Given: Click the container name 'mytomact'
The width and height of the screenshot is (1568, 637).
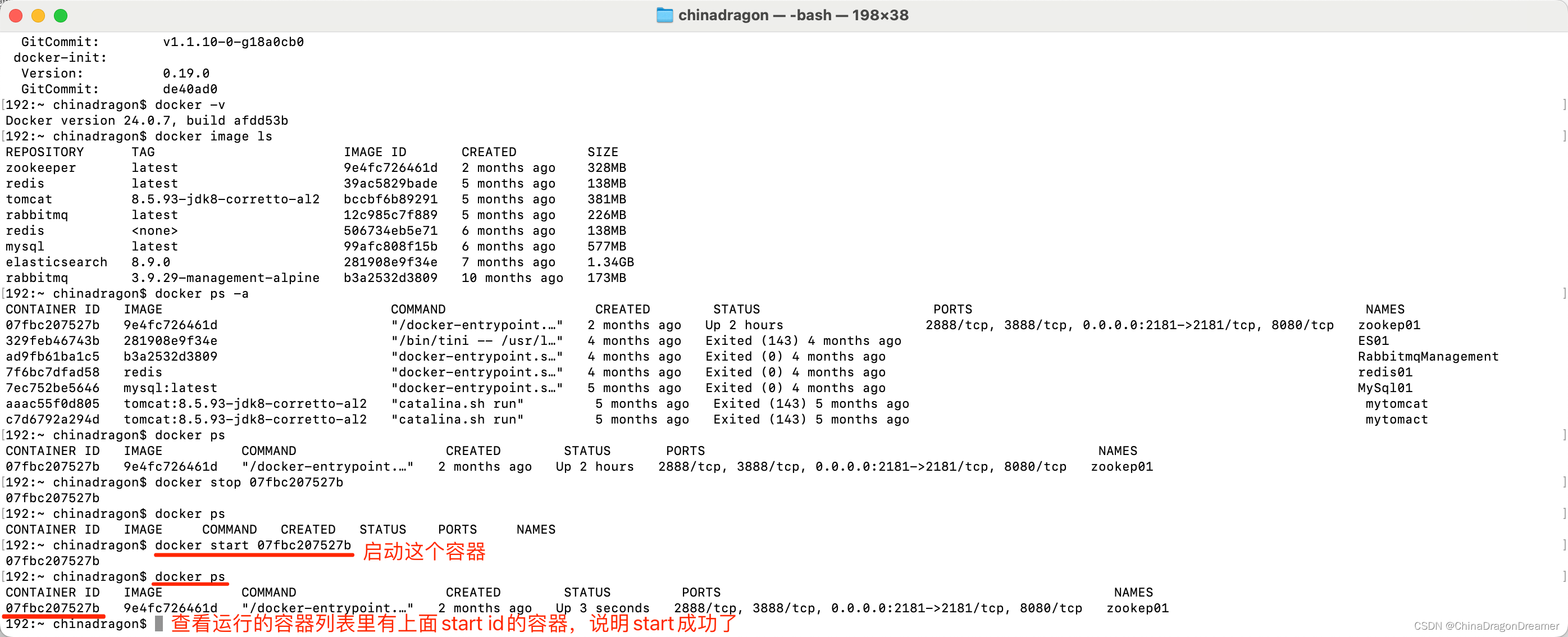Looking at the screenshot, I should [1396, 420].
